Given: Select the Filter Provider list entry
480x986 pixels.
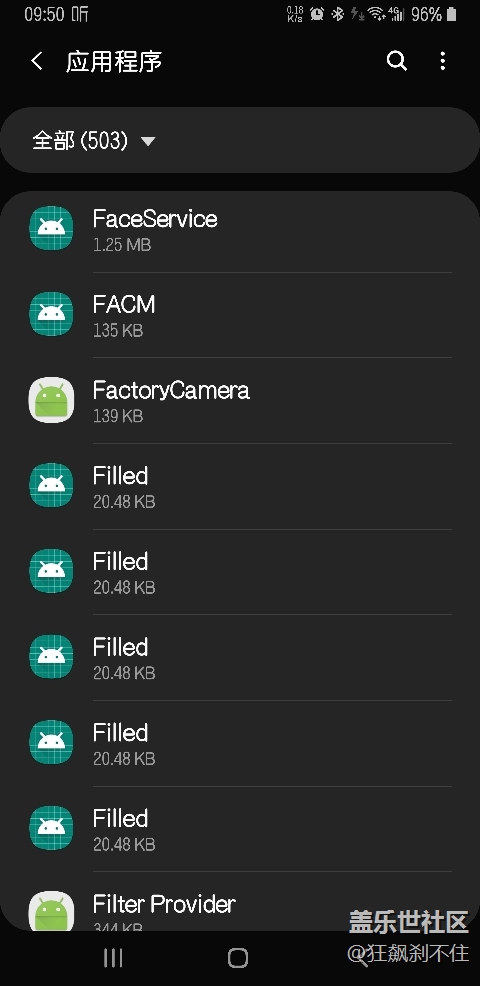Looking at the screenshot, I should (x=240, y=902).
